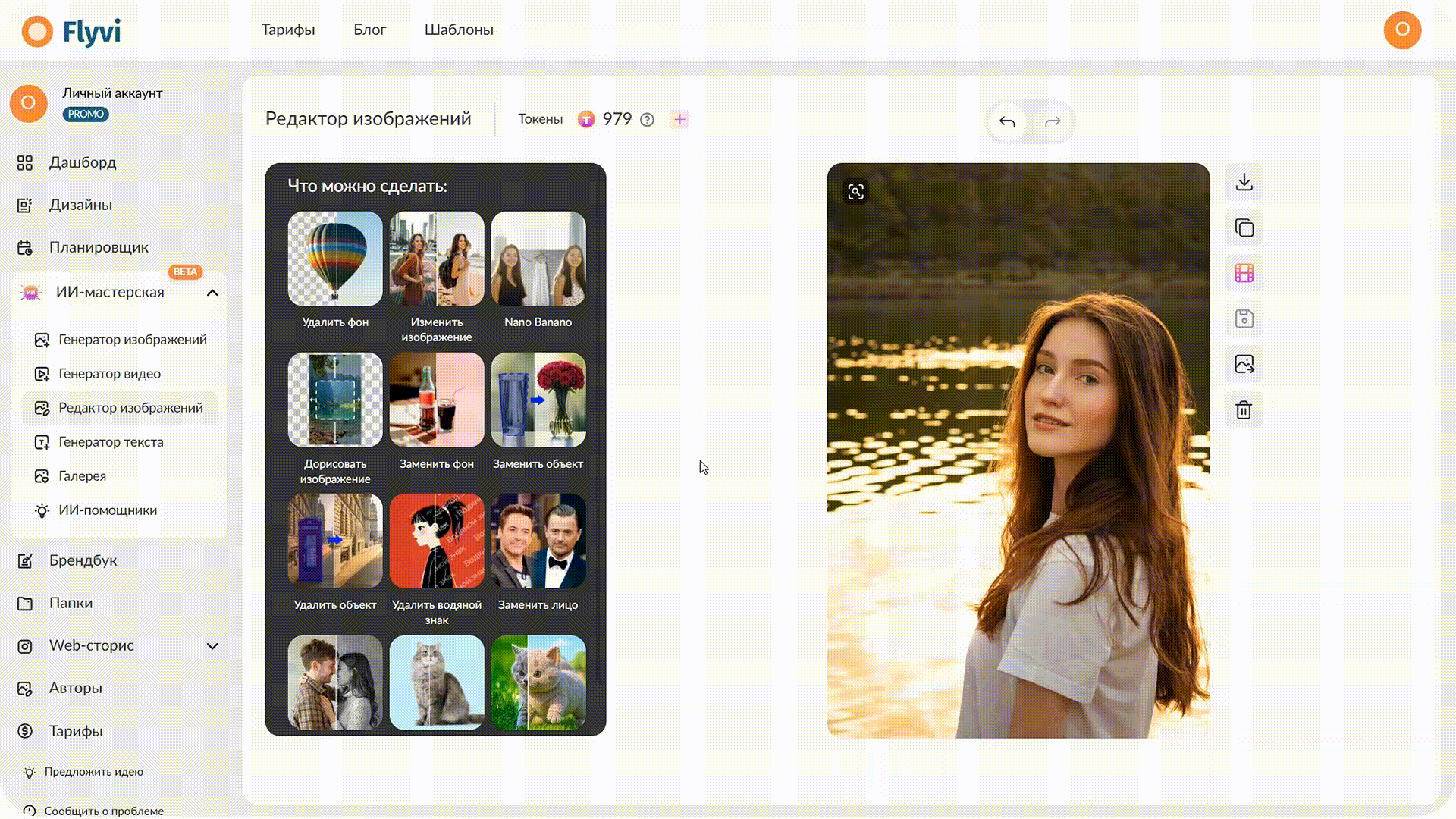Click the replace image icon in toolbar

pos(1244,364)
